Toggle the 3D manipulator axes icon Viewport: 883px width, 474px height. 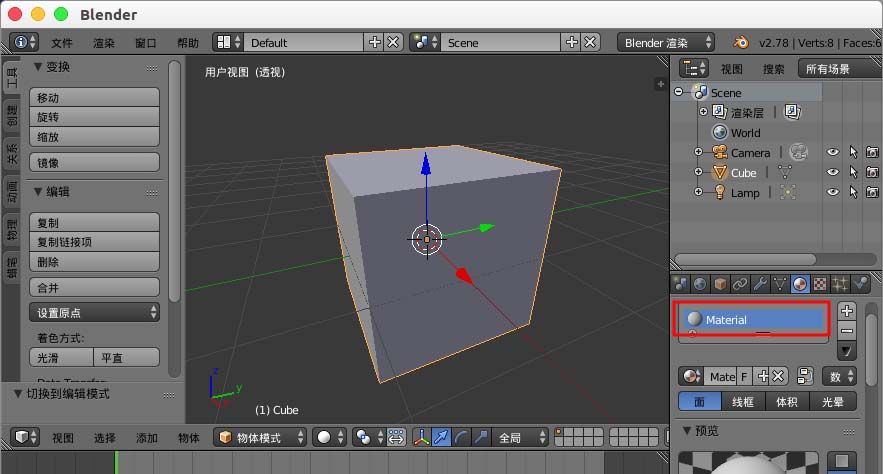421,437
